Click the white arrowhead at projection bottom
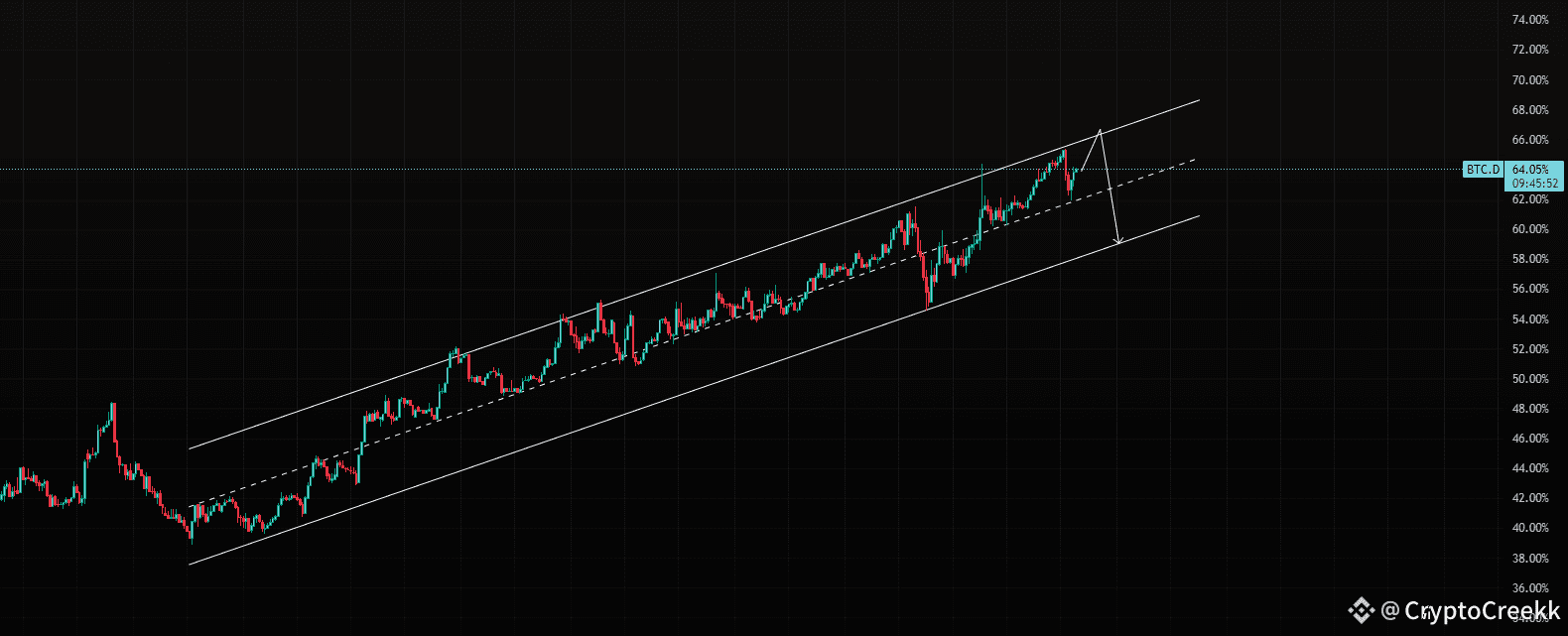The image size is (1568, 636). coord(1118,240)
